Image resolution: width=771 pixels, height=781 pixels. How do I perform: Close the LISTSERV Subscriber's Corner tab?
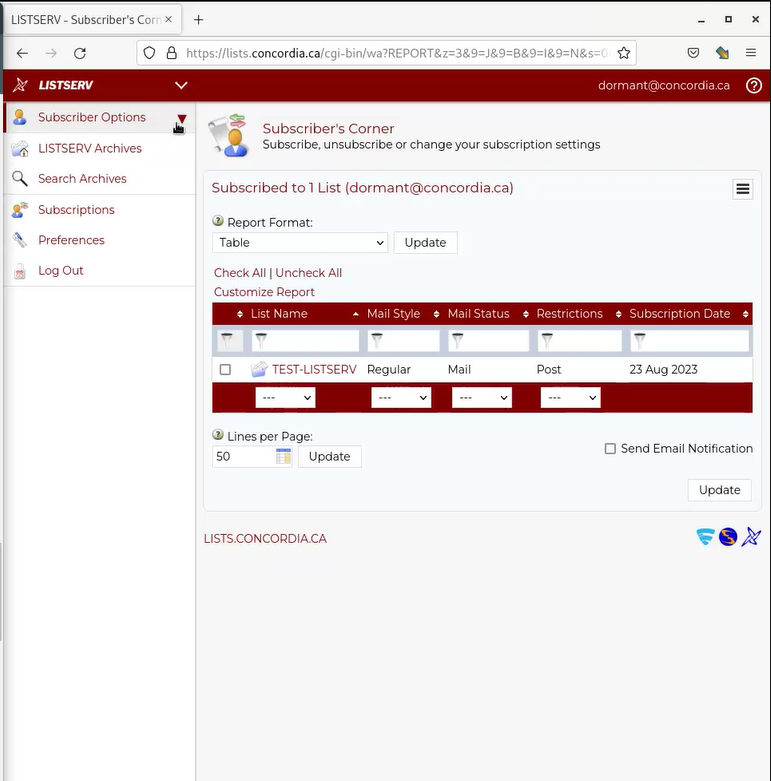168,19
